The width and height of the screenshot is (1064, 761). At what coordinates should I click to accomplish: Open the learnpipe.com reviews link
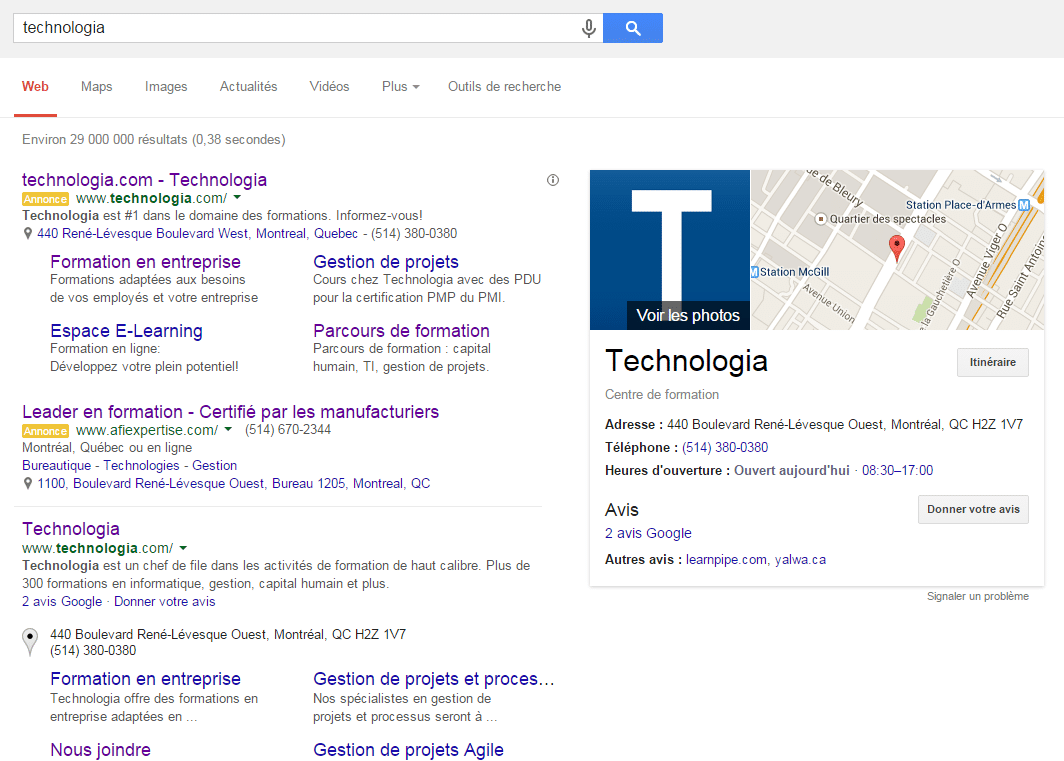(726, 560)
